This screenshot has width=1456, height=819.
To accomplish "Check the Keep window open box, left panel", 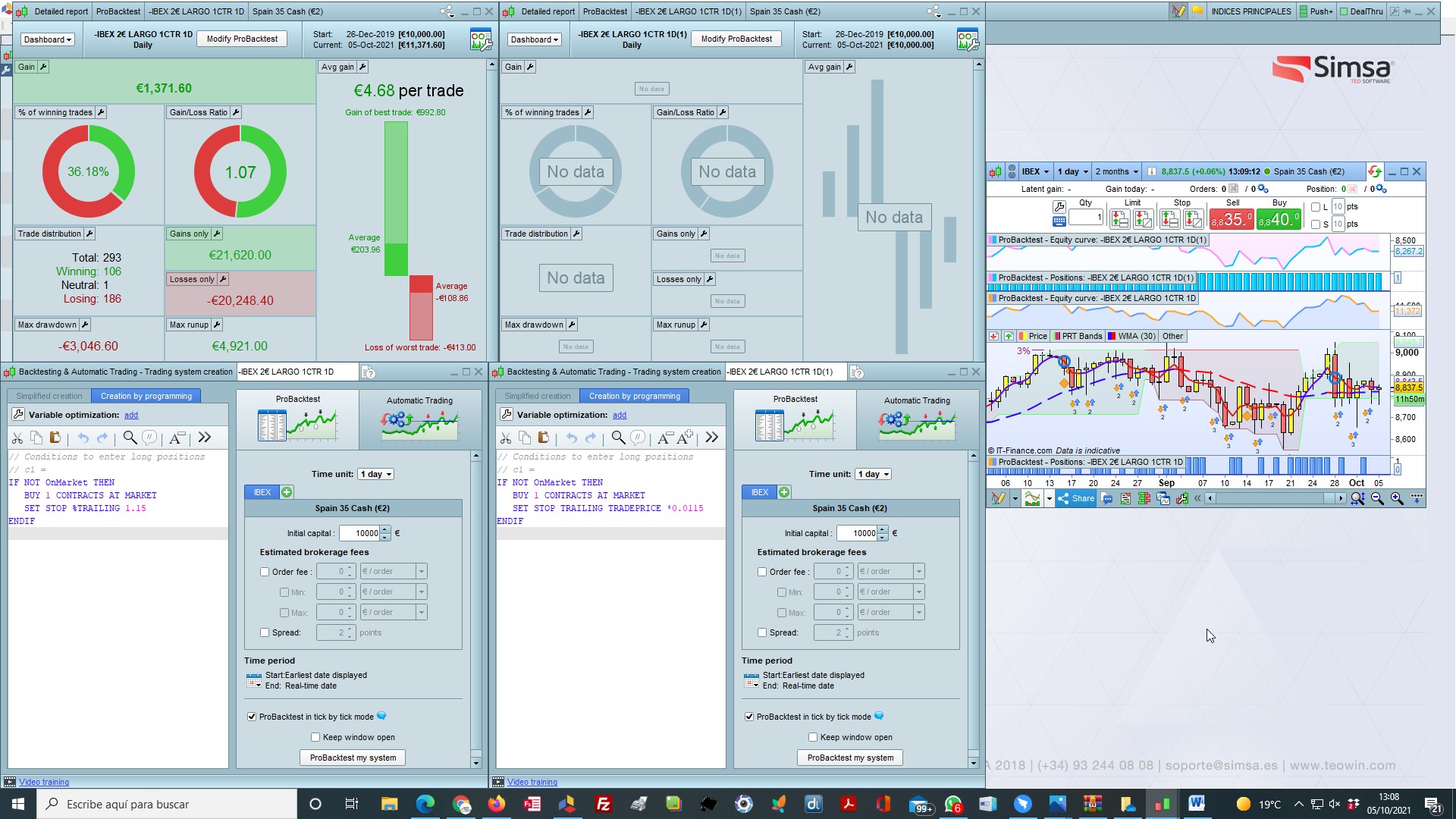I will pyautogui.click(x=315, y=737).
